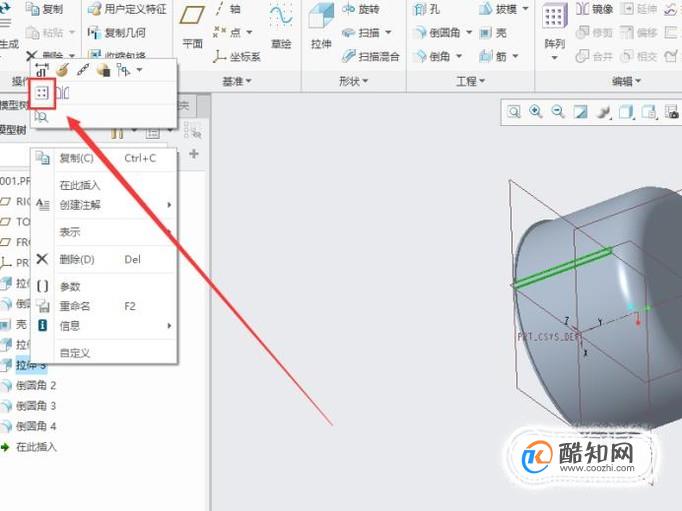Open the dropdown arrow under 阵列
The height and width of the screenshot is (511, 682).
554,58
